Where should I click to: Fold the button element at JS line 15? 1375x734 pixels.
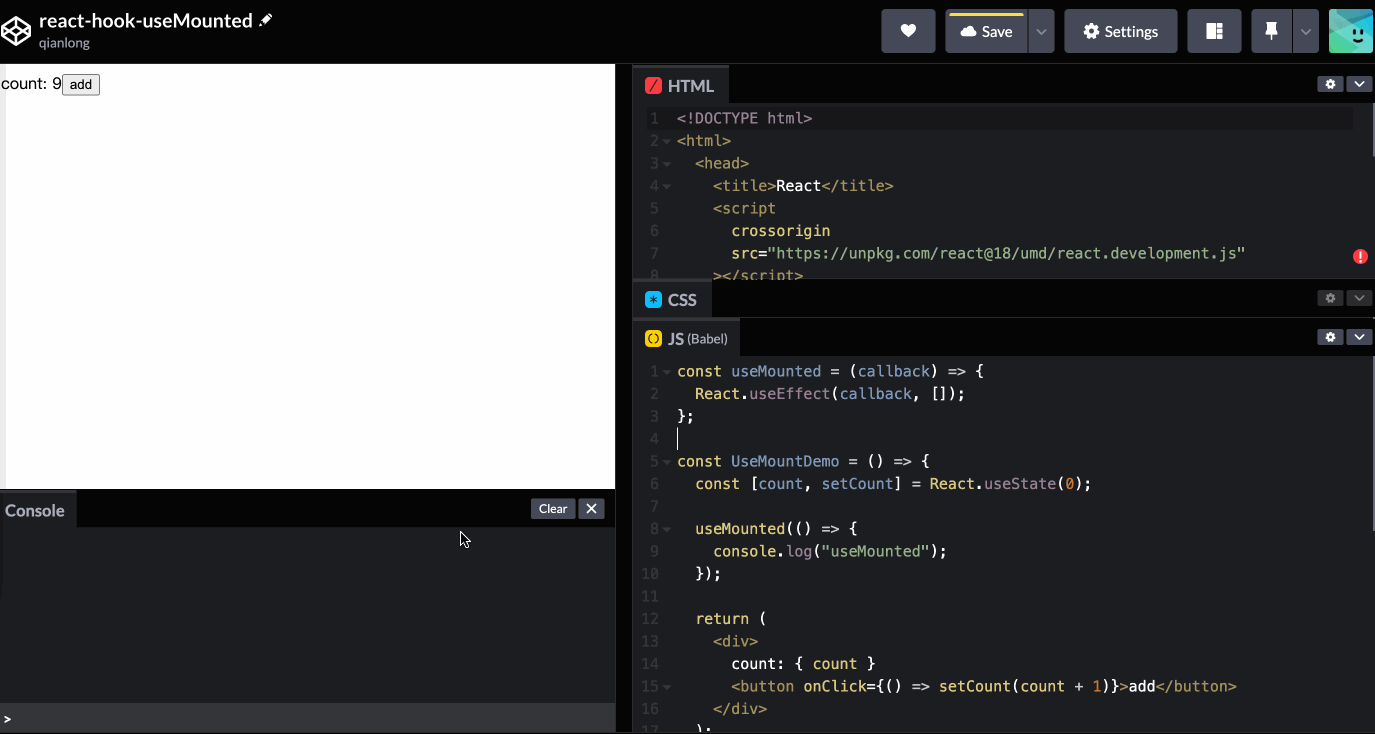tap(667, 687)
